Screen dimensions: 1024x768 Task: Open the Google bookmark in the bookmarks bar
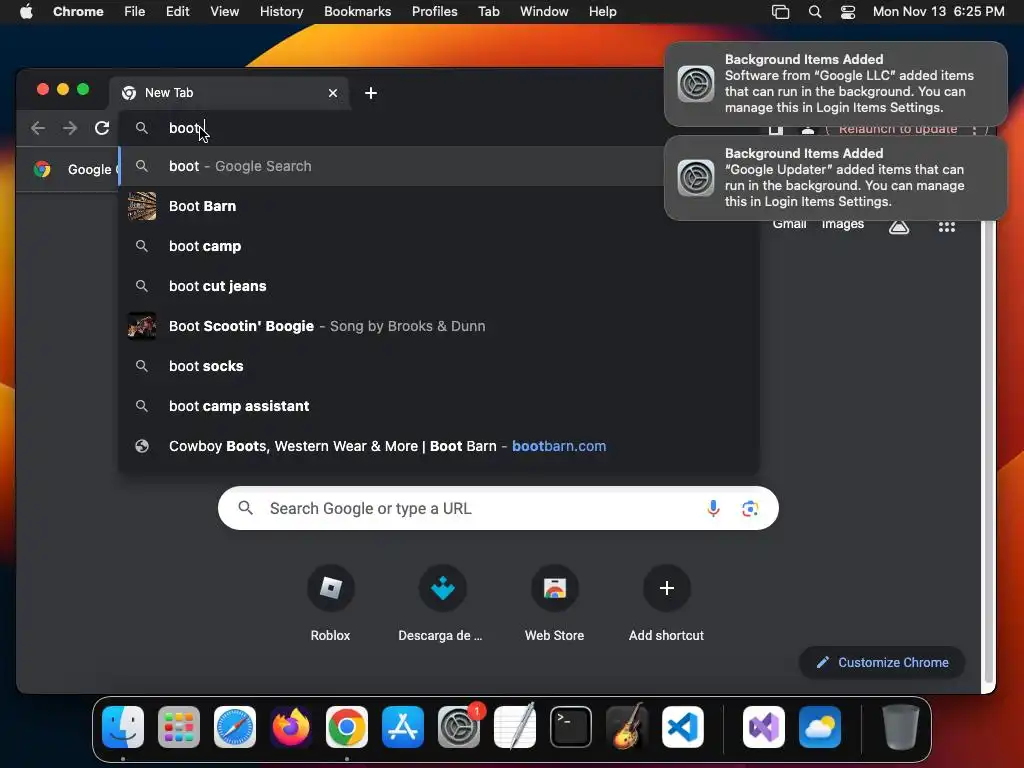[75, 170]
